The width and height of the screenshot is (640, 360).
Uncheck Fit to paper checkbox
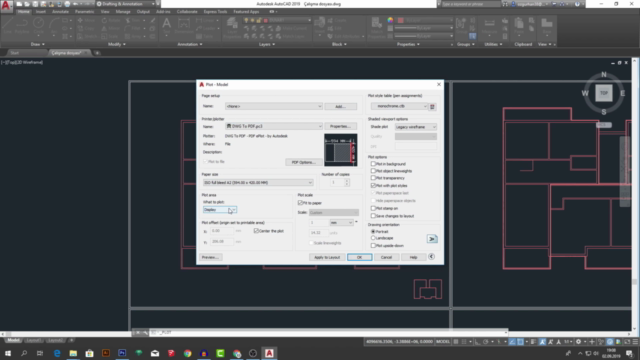tap(300, 203)
